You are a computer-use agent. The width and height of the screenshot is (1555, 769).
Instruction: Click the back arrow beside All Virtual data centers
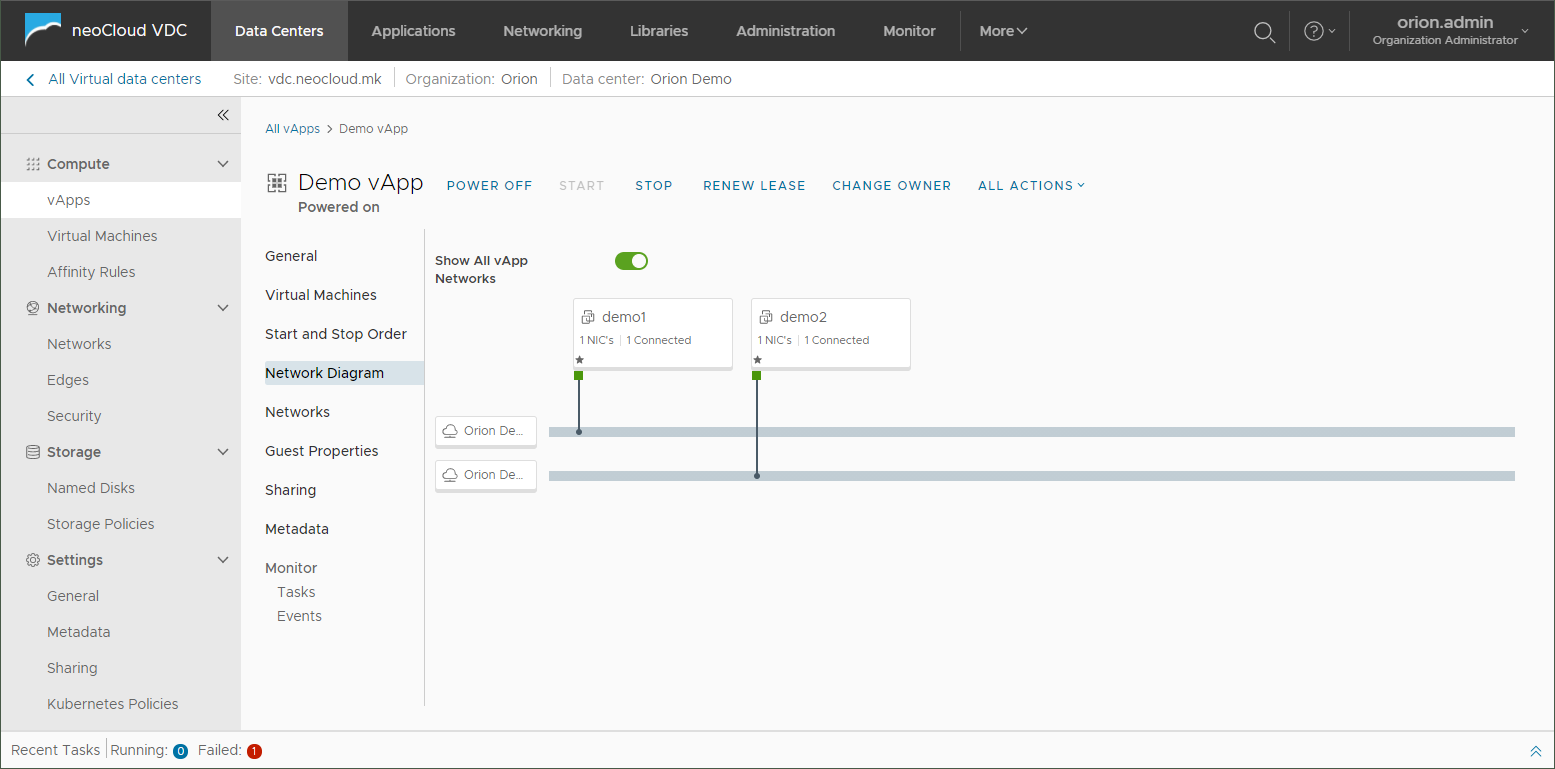click(x=30, y=79)
